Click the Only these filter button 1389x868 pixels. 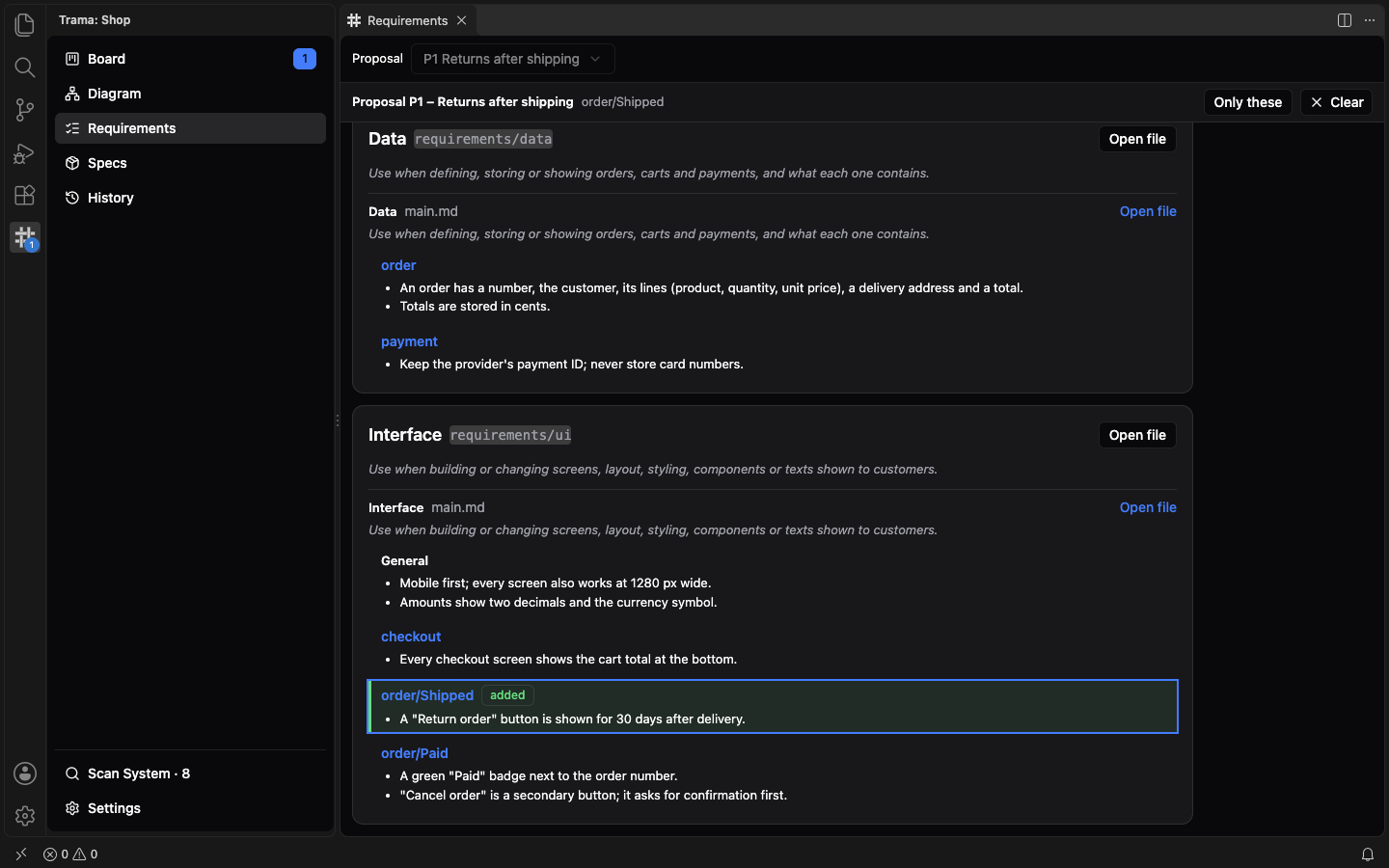[1247, 102]
